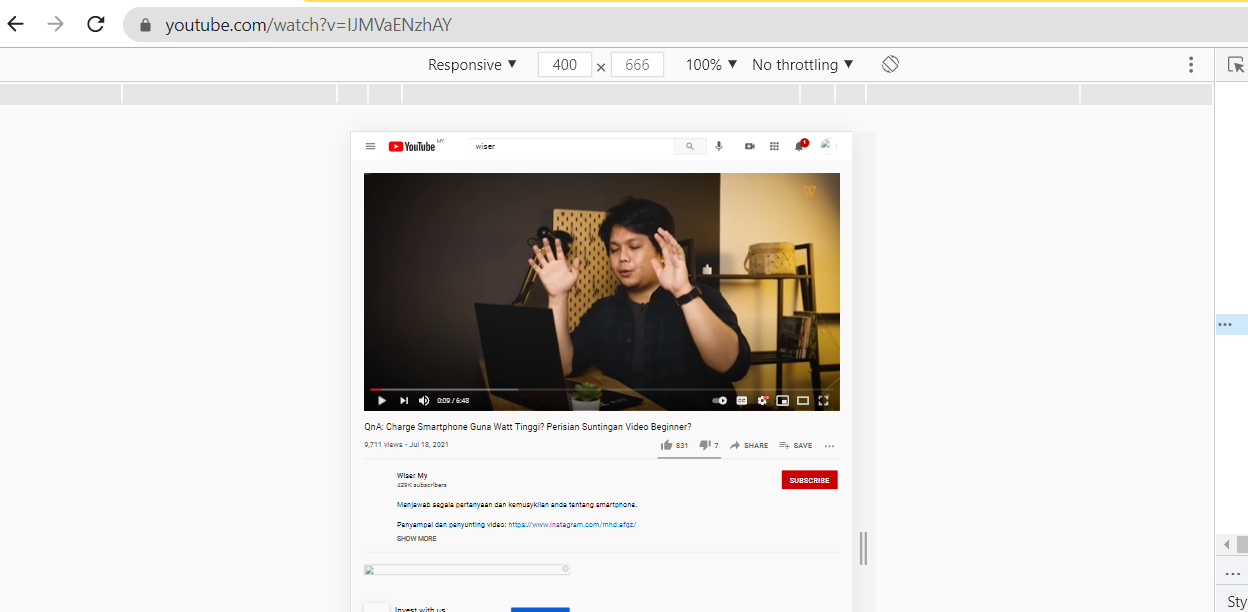This screenshot has height=612, width=1248.
Task: Toggle the autoplay switch in player
Action: click(720, 400)
